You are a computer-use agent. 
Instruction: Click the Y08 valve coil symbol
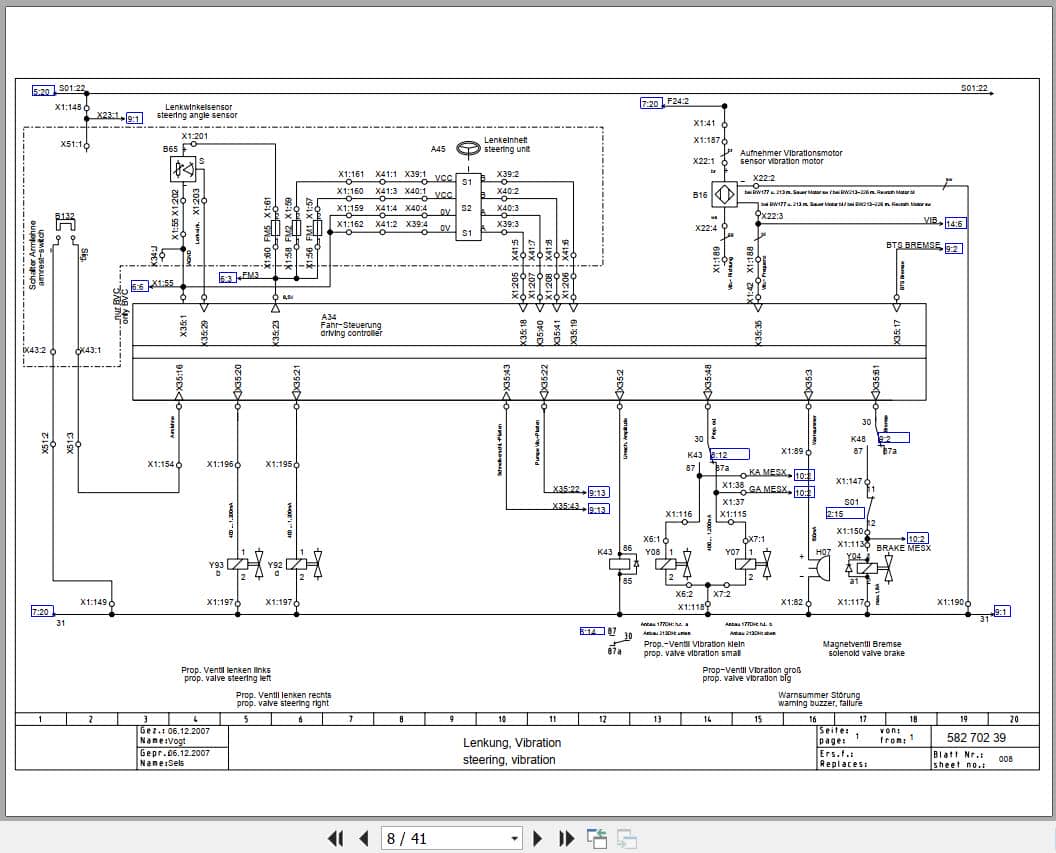[666, 564]
